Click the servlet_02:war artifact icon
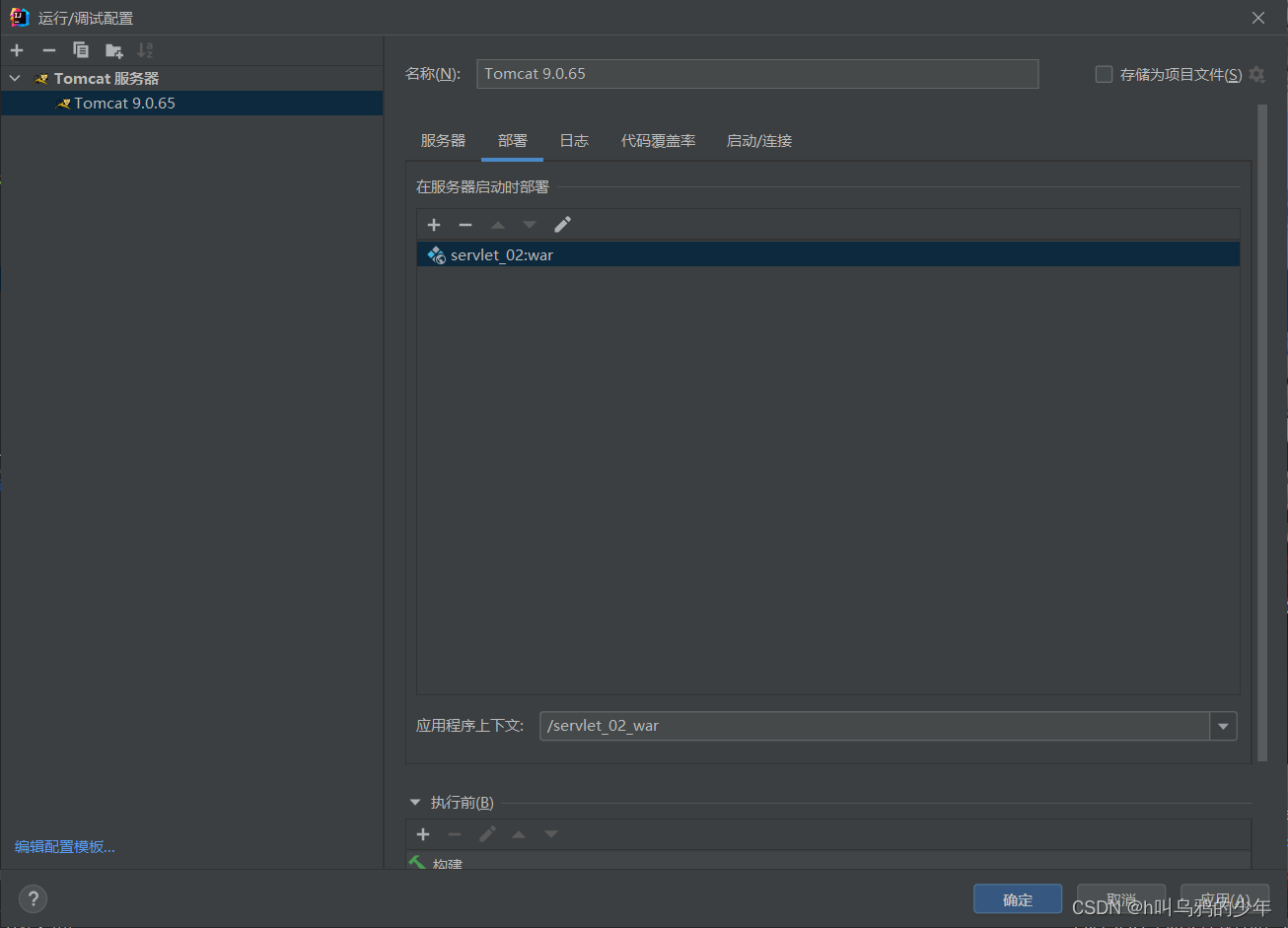The height and width of the screenshot is (928, 1288). pyautogui.click(x=436, y=254)
